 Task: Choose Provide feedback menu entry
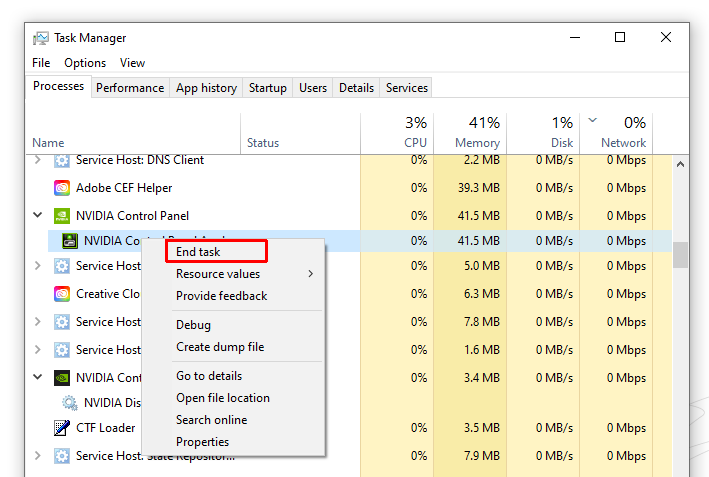click(x=233, y=296)
